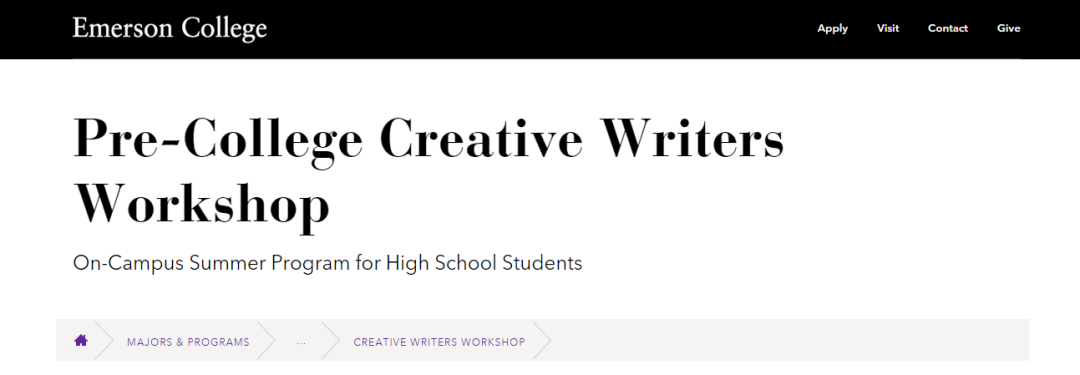This screenshot has width=1080, height=375.
Task: Expand the collapsed breadcrumb ellipsis
Action: tap(301, 342)
